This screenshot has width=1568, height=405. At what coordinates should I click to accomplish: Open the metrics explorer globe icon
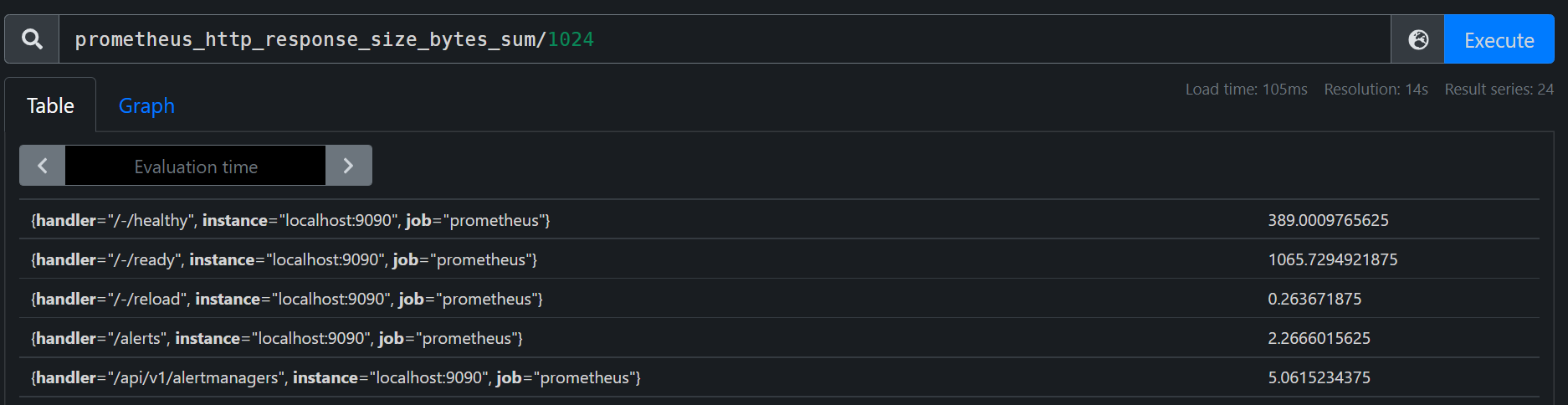1418,39
